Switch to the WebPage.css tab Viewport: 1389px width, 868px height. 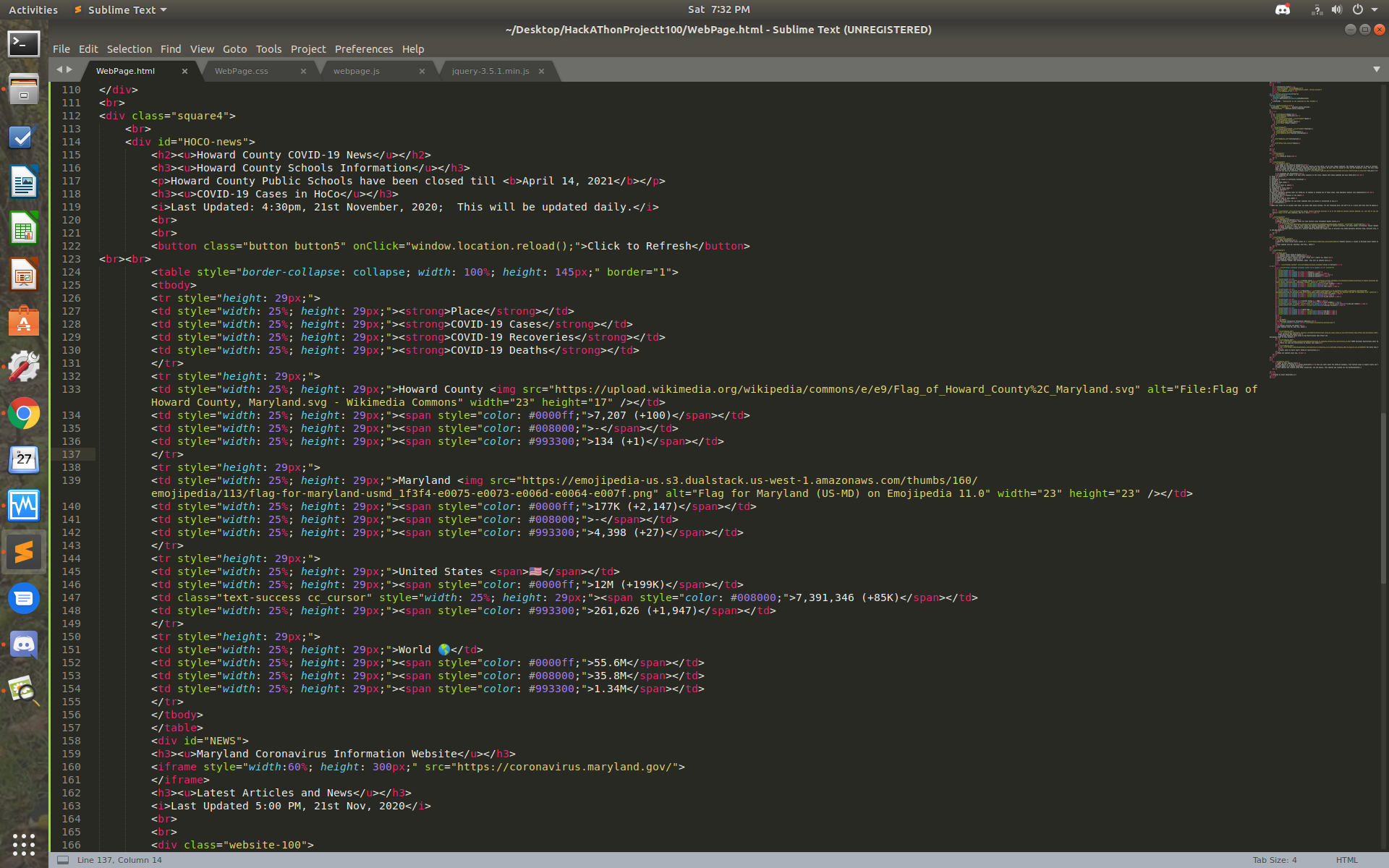click(242, 71)
